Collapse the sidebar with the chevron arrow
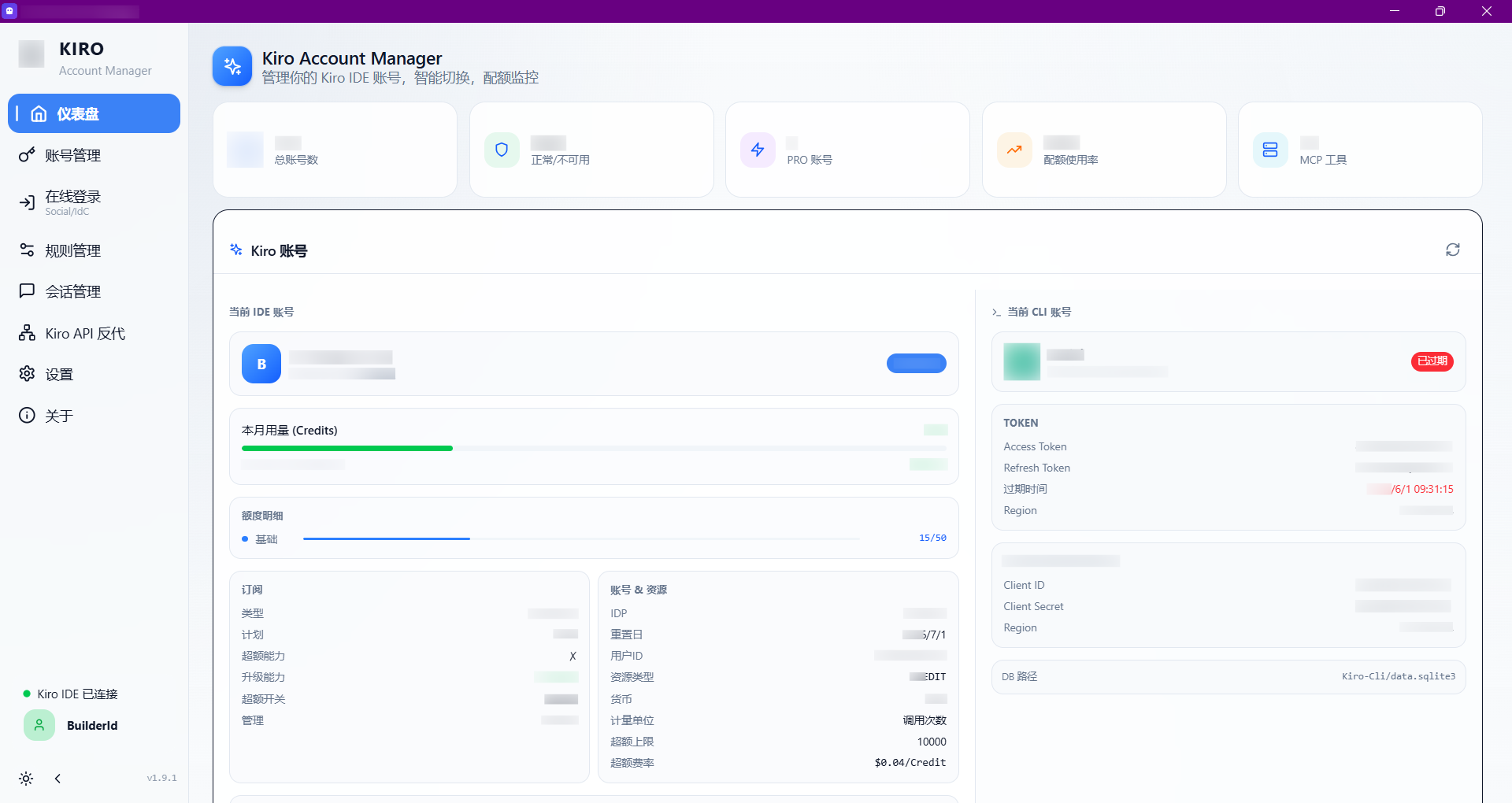This screenshot has height=803, width=1512. [57, 779]
